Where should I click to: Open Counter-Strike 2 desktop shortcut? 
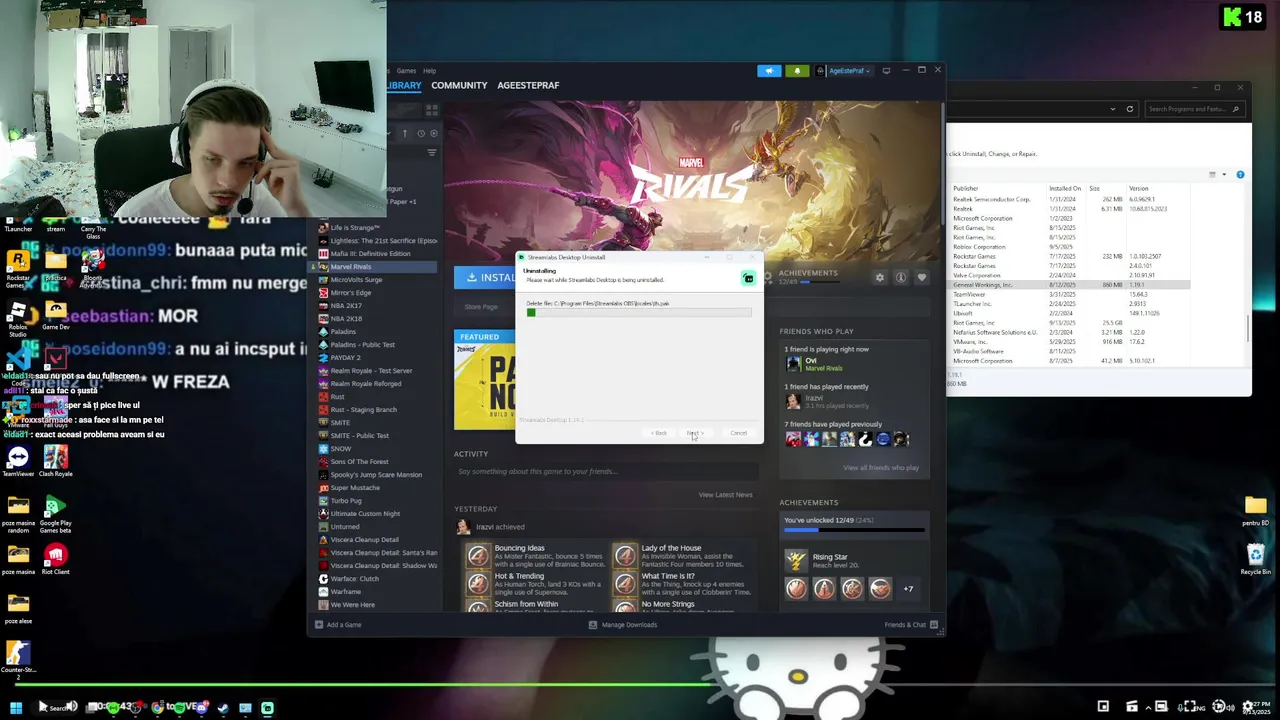(x=18, y=660)
